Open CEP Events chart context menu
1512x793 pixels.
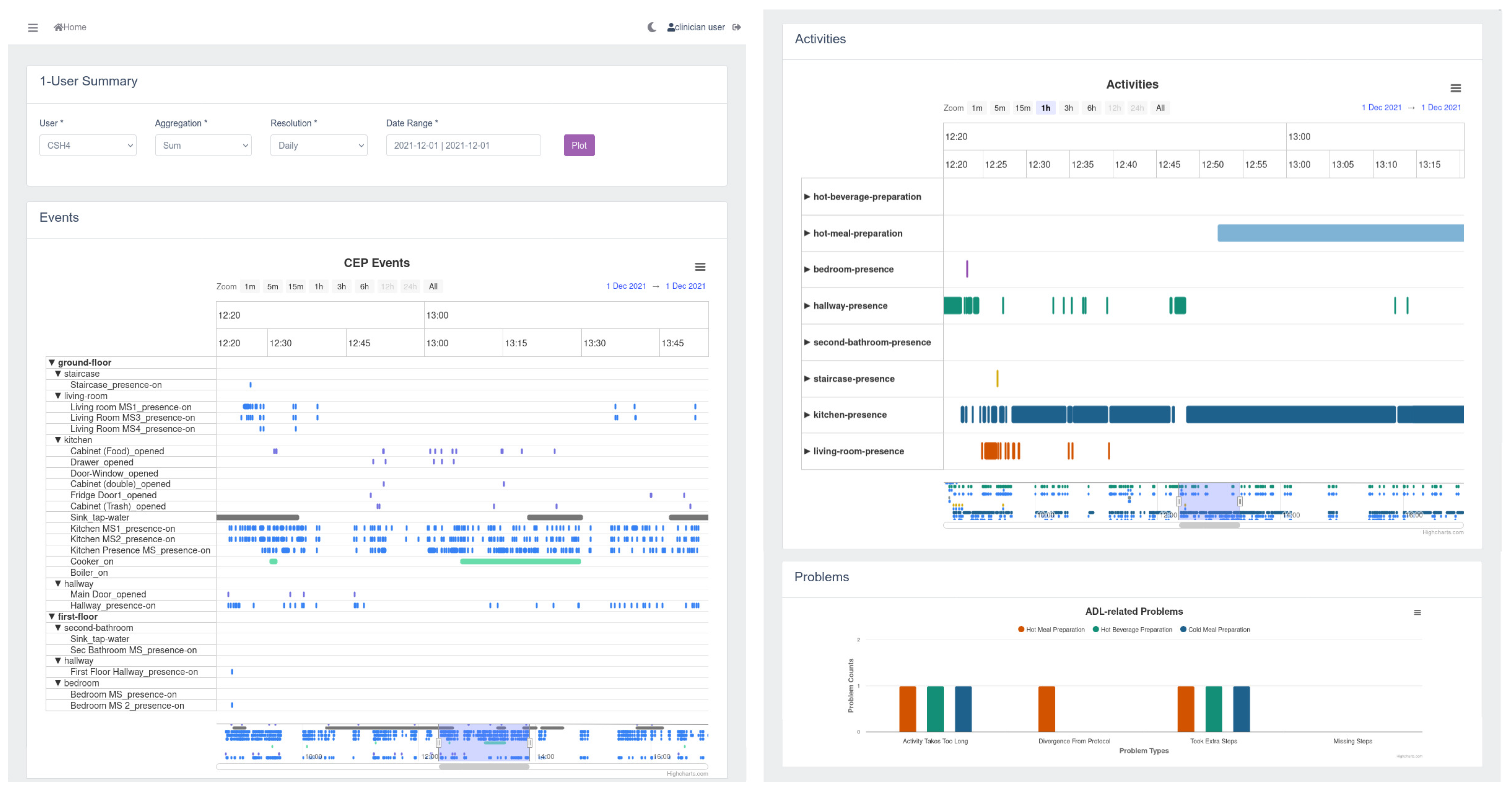point(700,267)
